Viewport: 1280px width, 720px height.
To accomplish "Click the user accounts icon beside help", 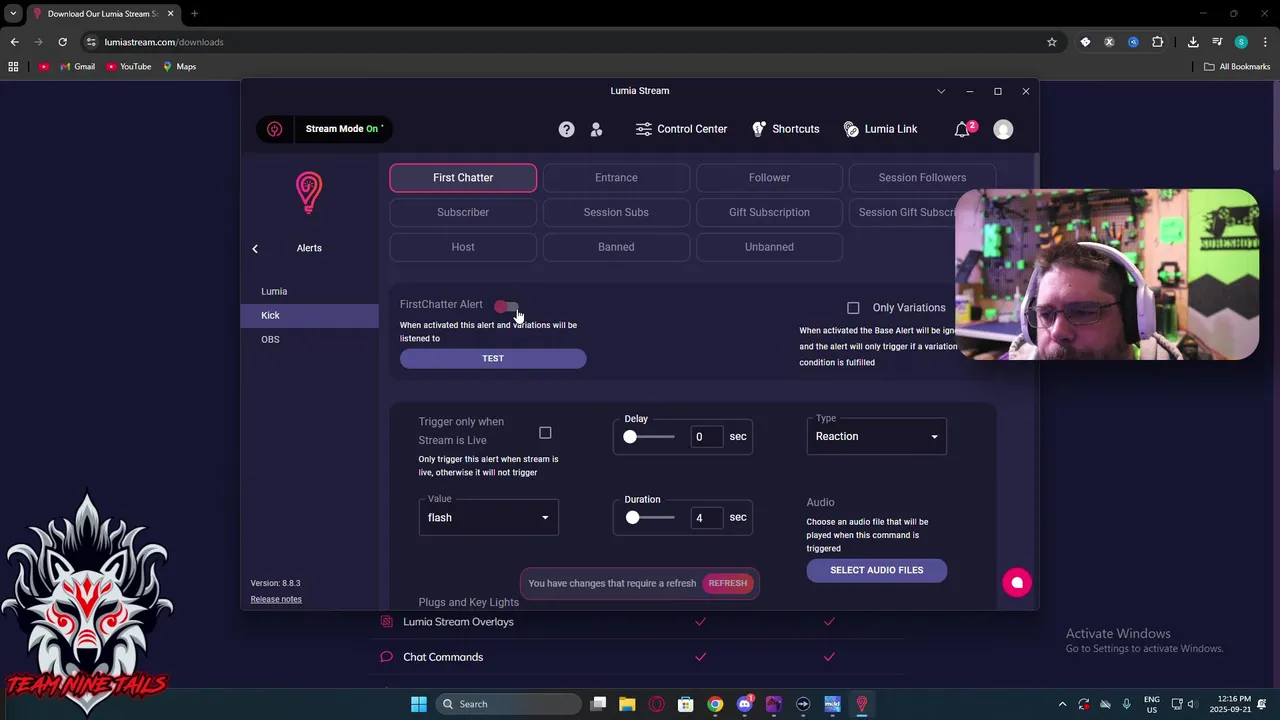I will point(596,129).
